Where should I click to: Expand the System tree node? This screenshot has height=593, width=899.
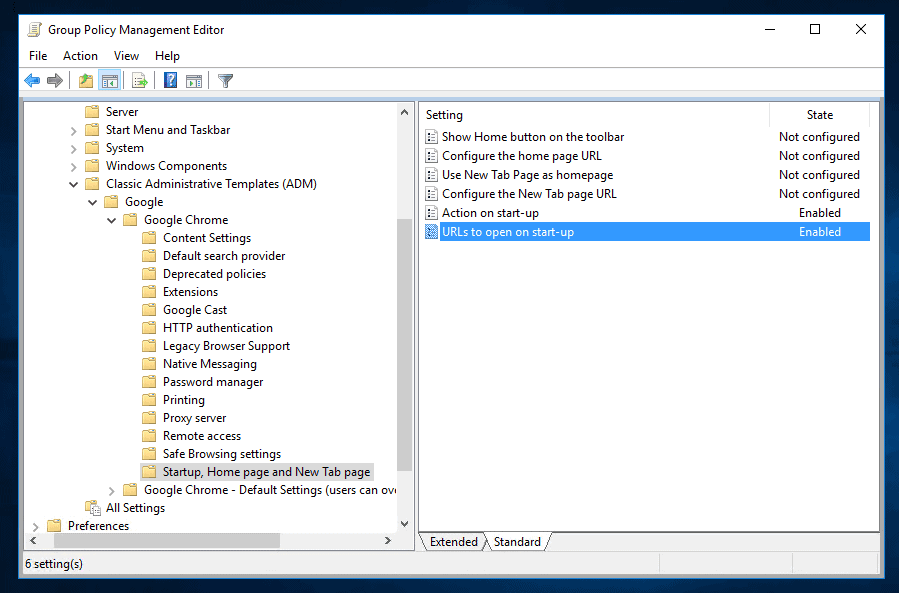(x=73, y=149)
